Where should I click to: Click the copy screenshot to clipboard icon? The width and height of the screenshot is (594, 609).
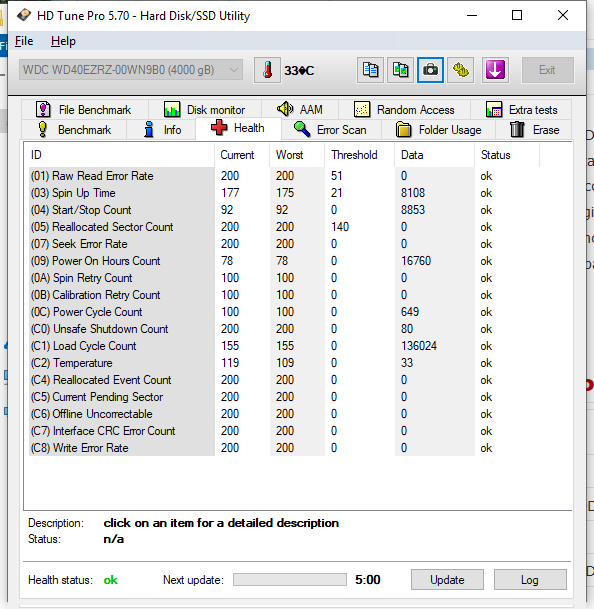(x=400, y=70)
